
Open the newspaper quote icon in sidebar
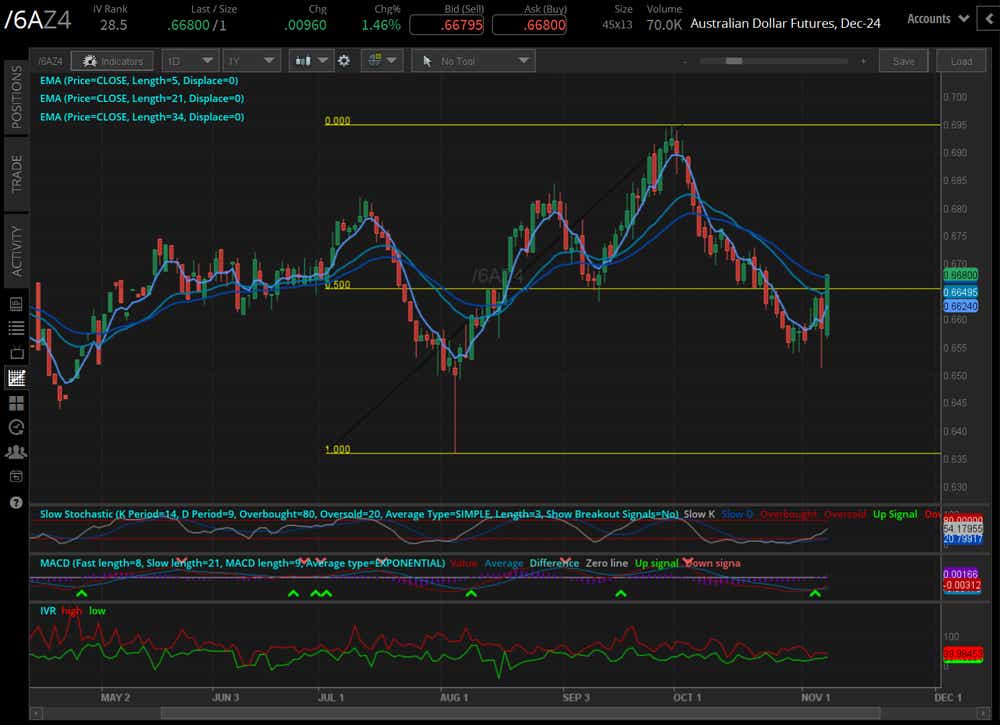[x=16, y=303]
